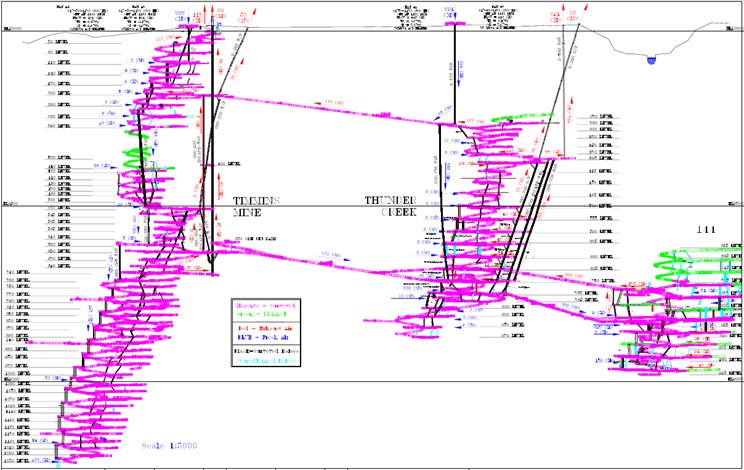The width and height of the screenshot is (744, 470).
Task: Click the blue pond symbol in the pit
Action: 652,61
